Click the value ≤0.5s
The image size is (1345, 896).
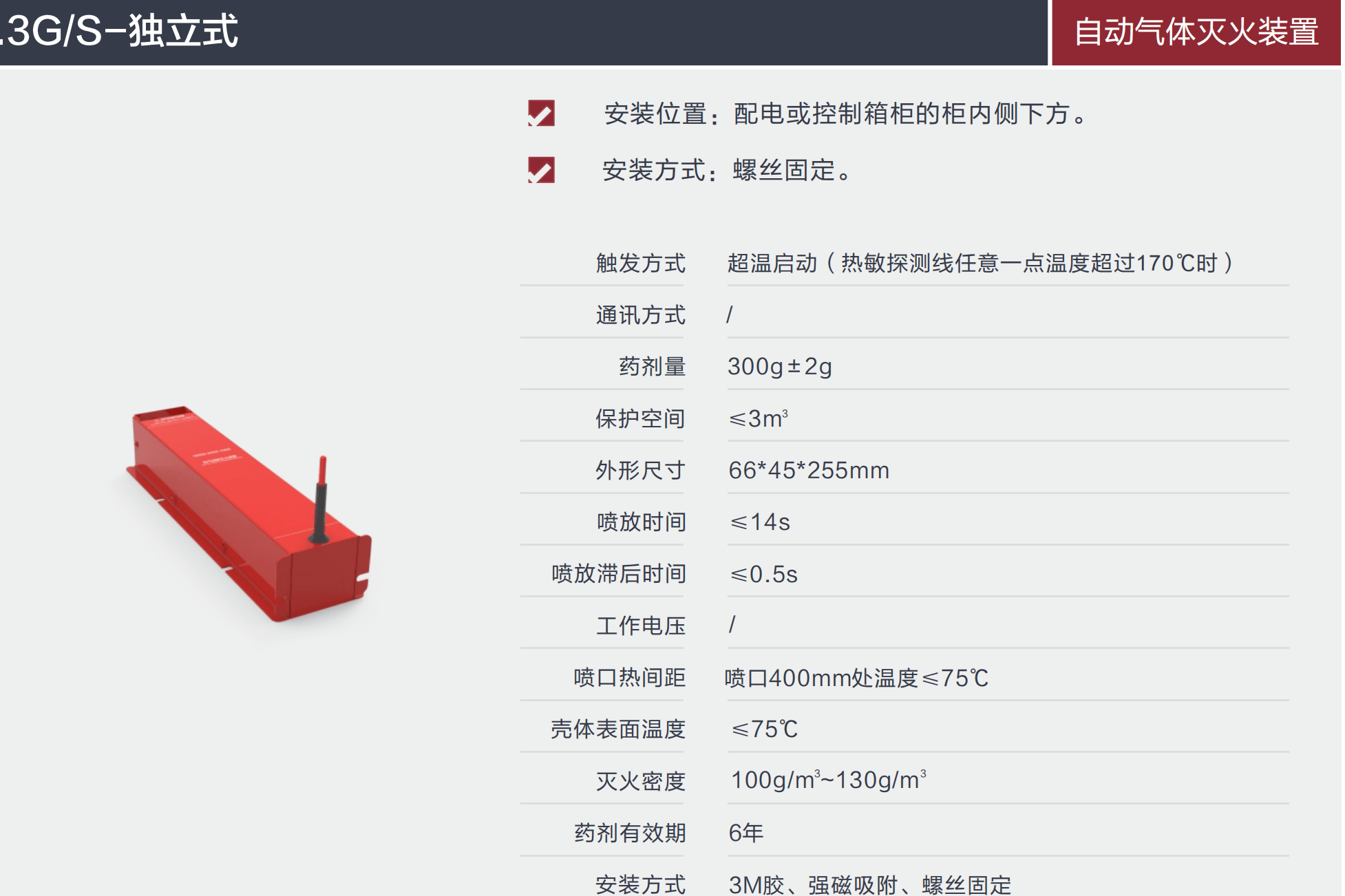tap(763, 574)
